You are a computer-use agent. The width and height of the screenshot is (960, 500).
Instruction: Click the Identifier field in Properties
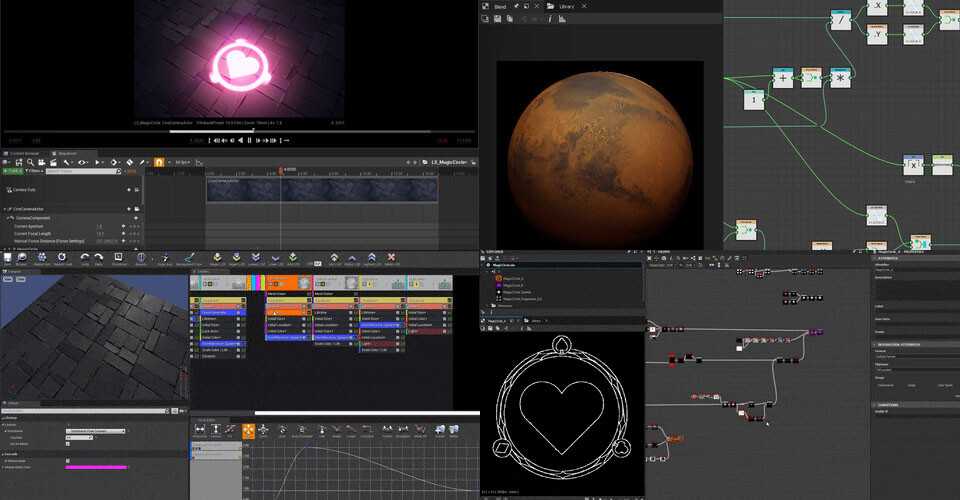(x=917, y=270)
